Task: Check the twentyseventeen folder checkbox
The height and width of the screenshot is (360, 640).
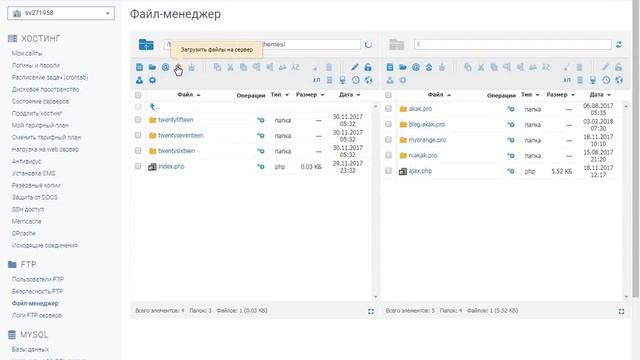Action: (x=138, y=135)
